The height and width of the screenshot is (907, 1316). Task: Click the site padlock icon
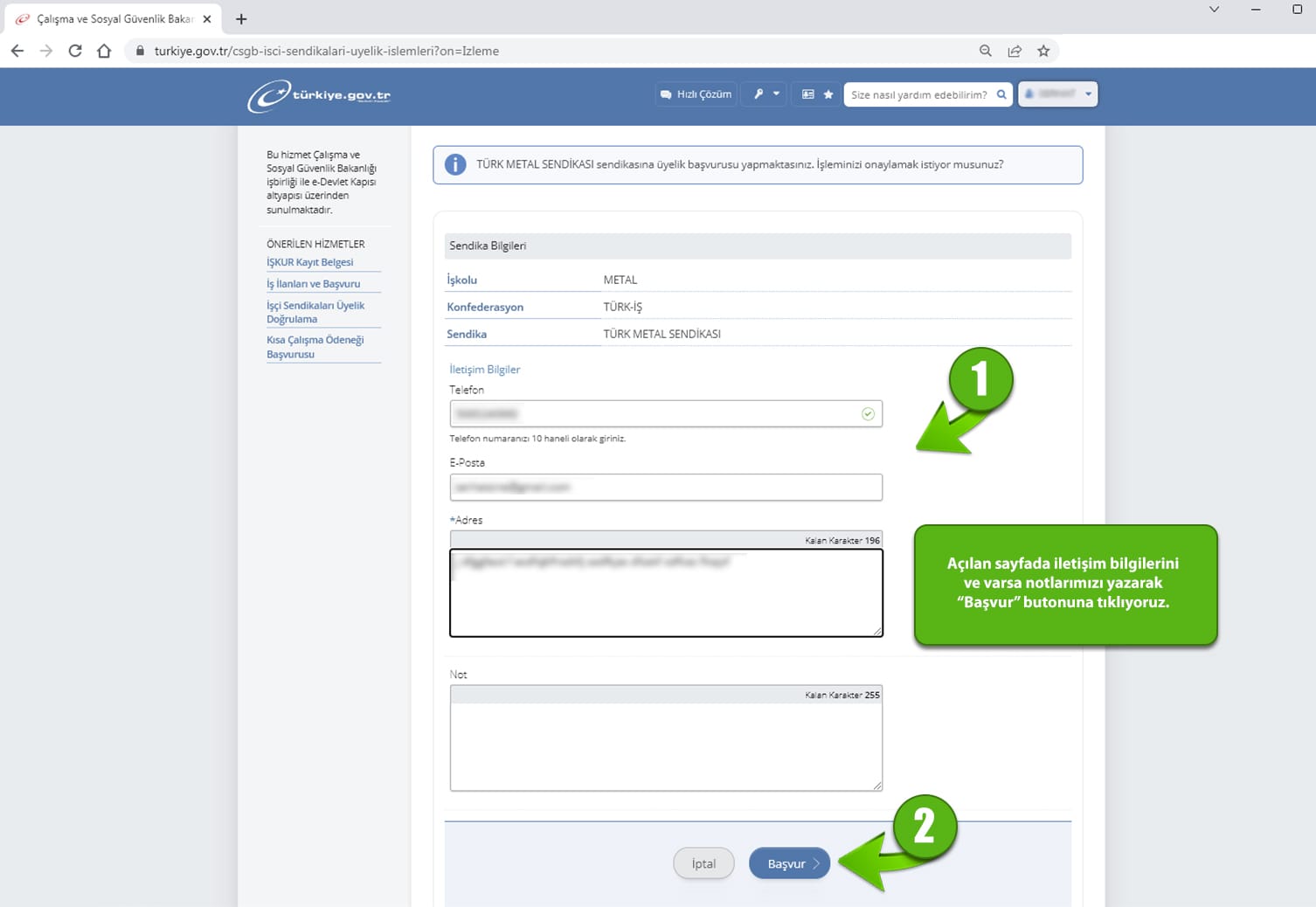(140, 51)
